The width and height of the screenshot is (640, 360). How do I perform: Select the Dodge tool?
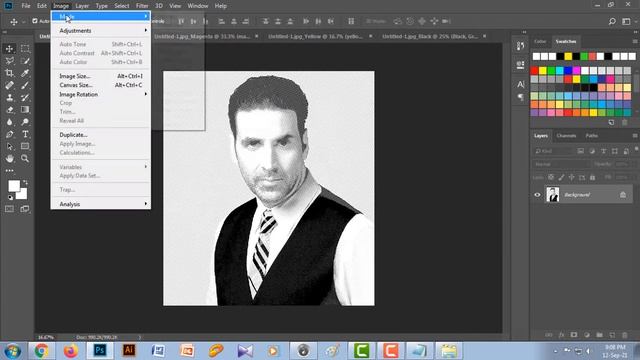pos(25,122)
